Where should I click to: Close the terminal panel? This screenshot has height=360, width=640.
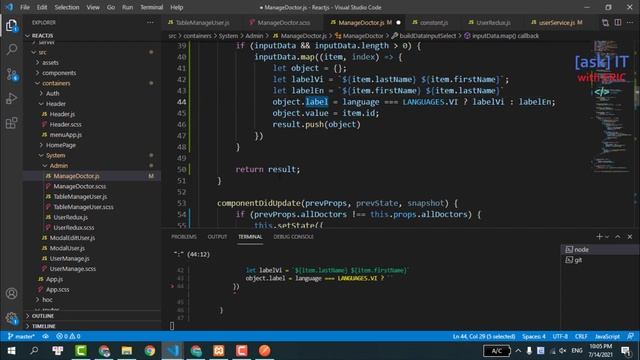(630, 237)
